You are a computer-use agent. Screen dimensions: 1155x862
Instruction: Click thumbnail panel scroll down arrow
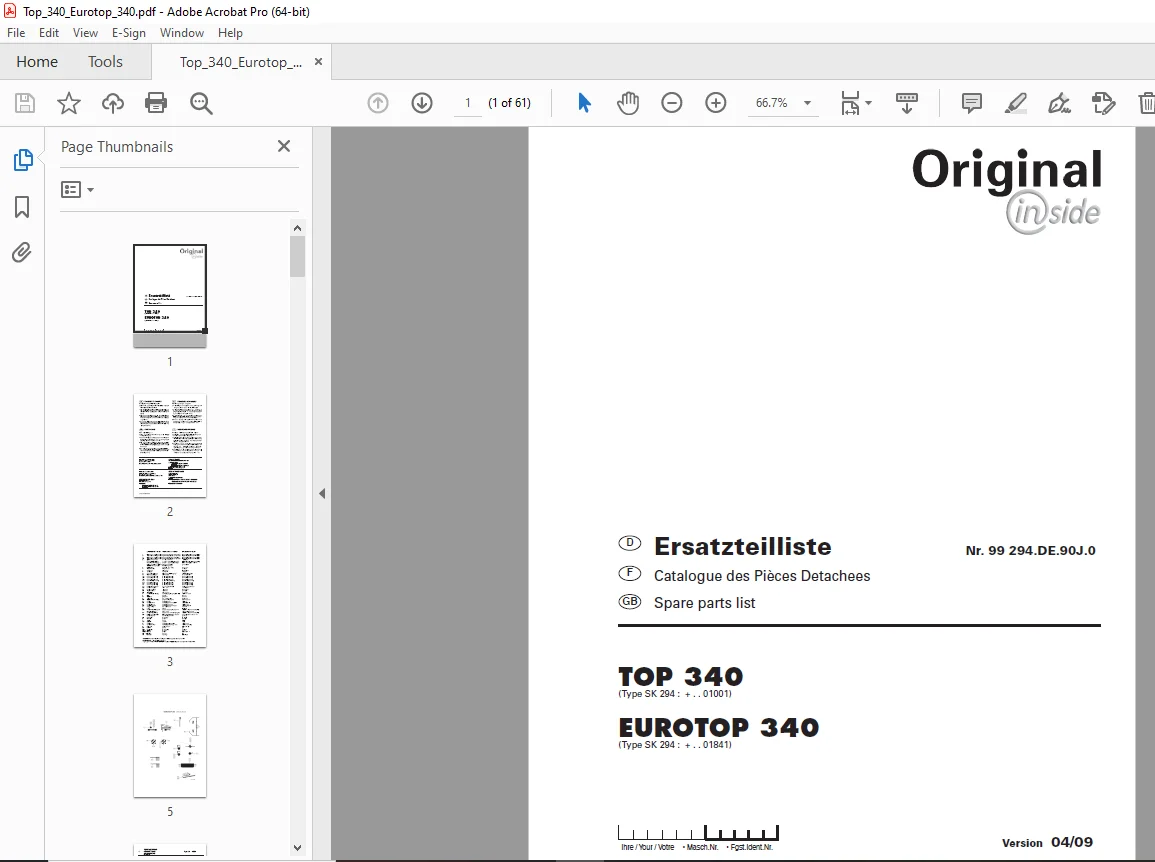tap(298, 848)
